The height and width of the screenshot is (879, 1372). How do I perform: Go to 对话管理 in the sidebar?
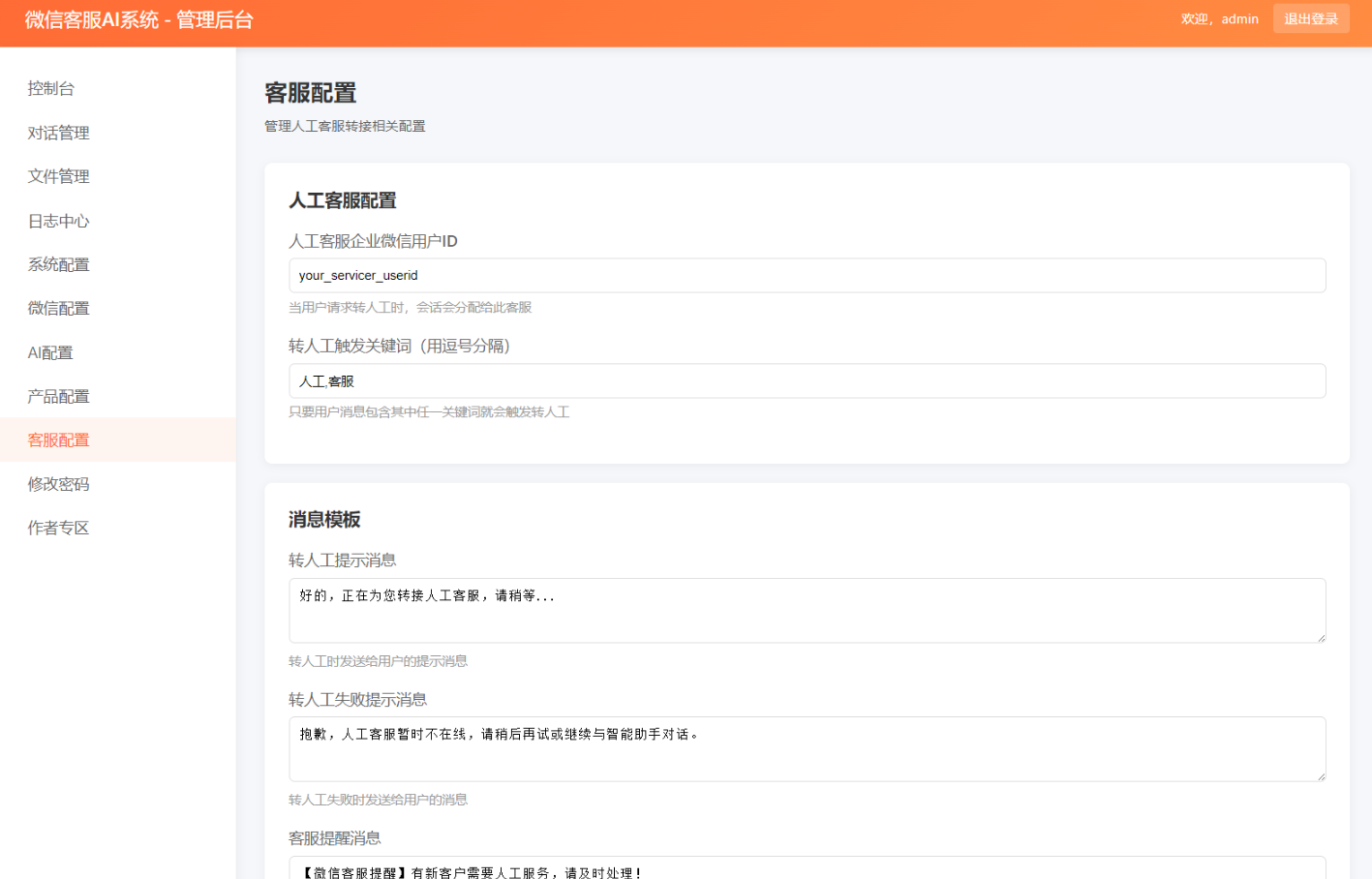[x=58, y=133]
